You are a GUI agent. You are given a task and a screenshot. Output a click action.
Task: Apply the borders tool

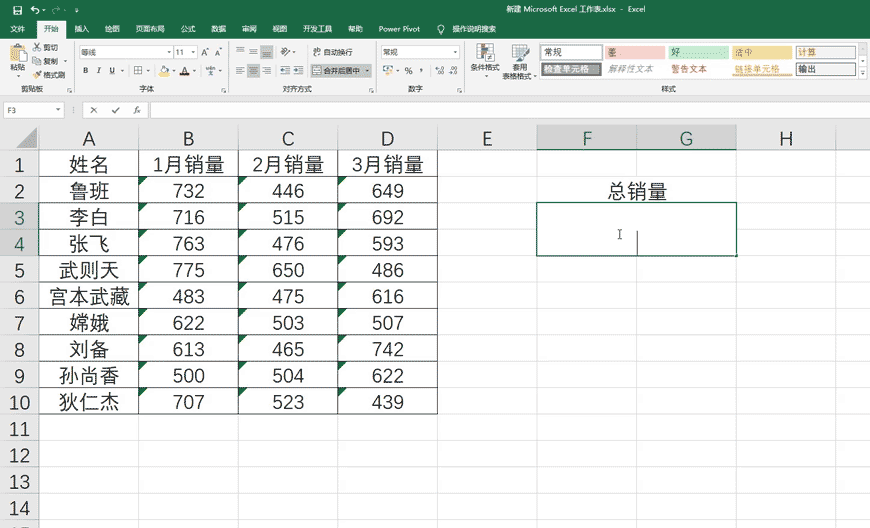coord(138,70)
